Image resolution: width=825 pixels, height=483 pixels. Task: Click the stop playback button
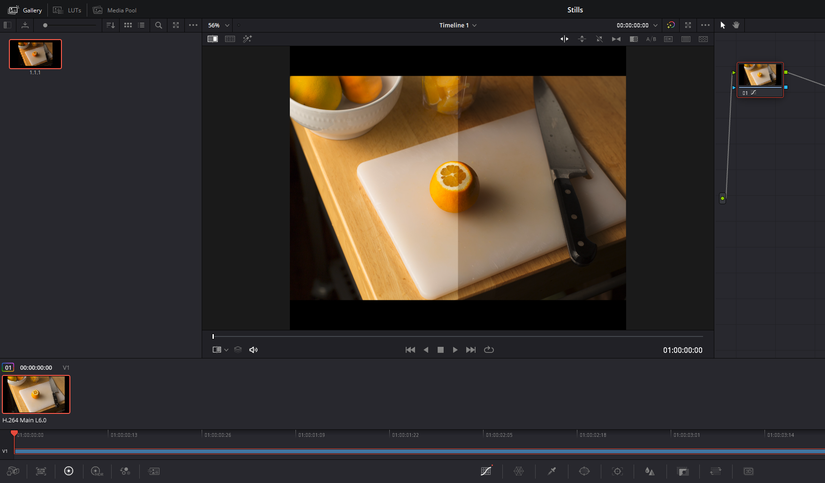click(440, 350)
